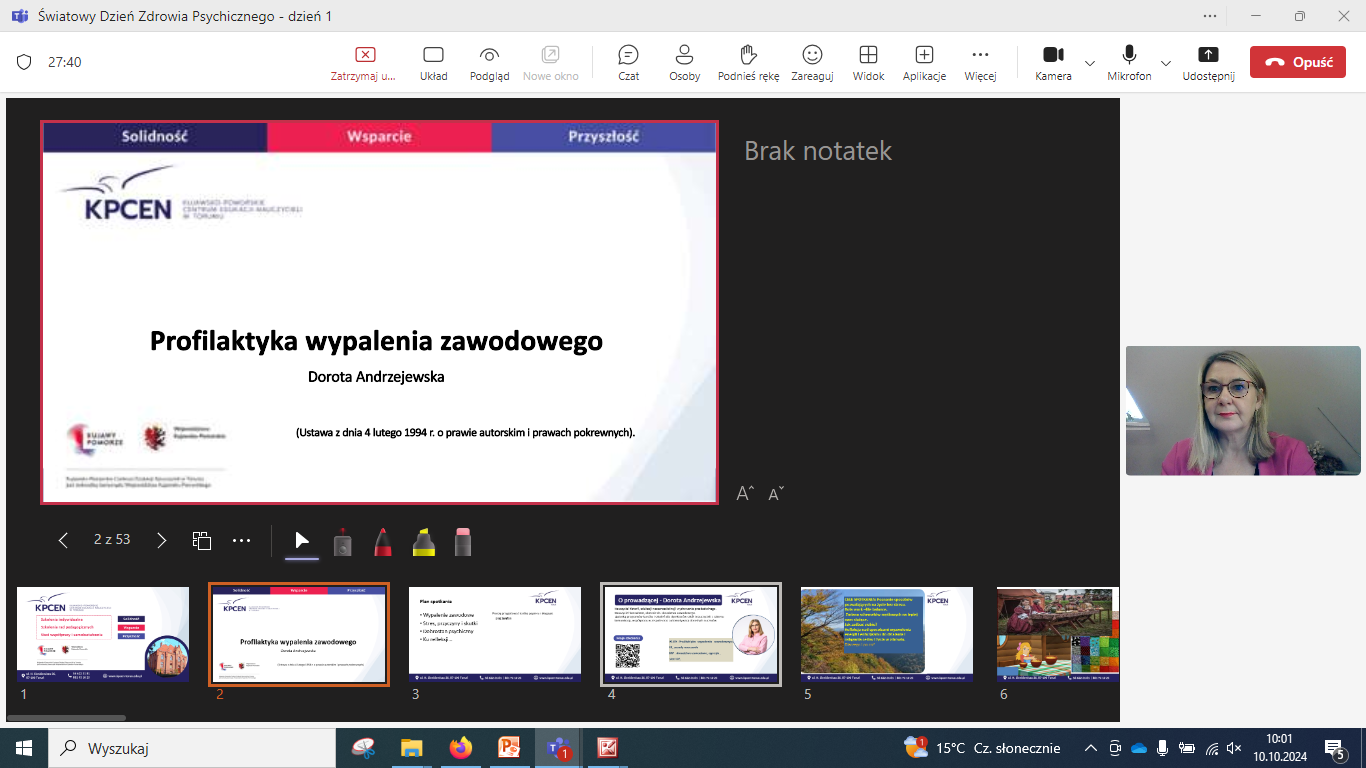The width and height of the screenshot is (1366, 768).
Task: Show participants via Osoby icon
Action: click(x=684, y=62)
